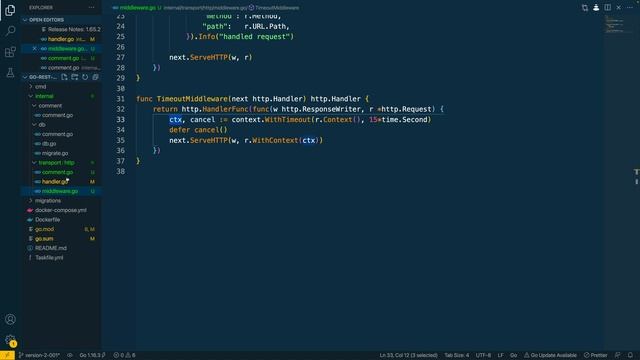The height and width of the screenshot is (360, 640).
Task: Open the Explorer view in activity bar
Action: click(10, 10)
